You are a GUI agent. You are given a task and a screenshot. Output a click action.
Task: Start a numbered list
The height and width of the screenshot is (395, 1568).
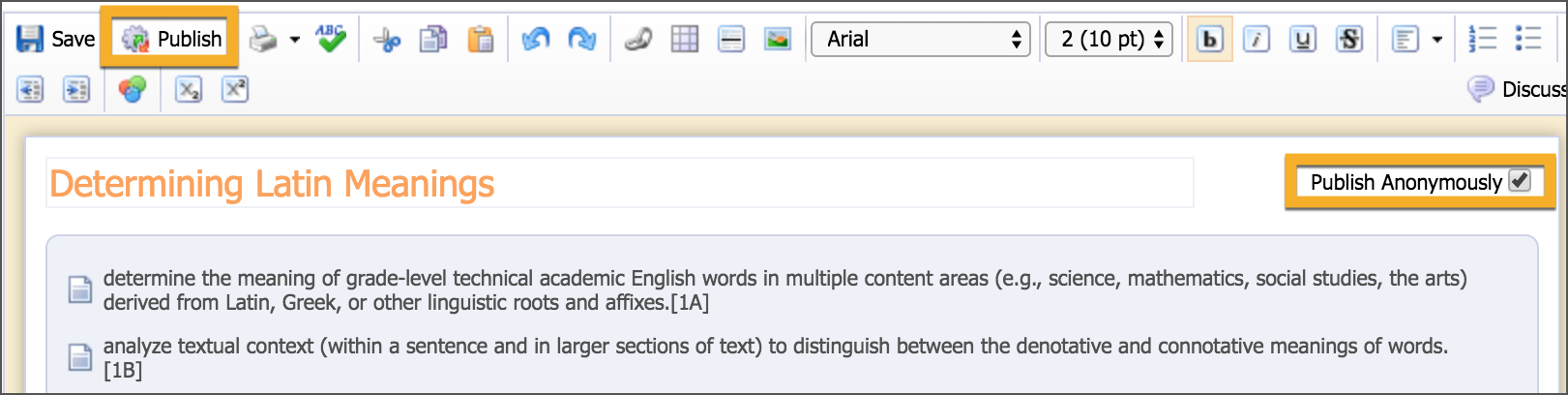[x=1481, y=39]
